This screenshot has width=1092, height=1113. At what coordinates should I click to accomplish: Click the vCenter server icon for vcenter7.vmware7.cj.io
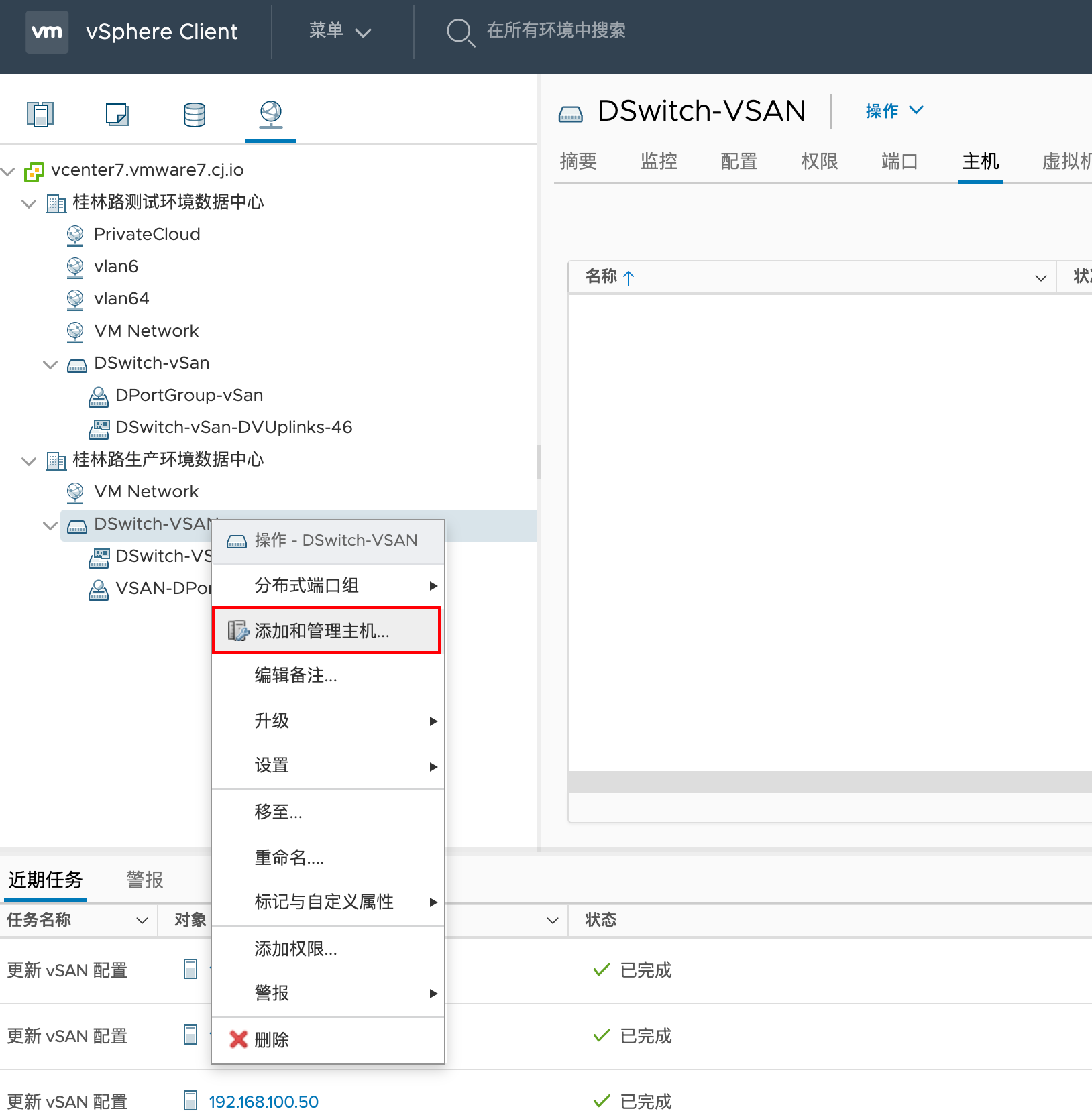click(x=34, y=172)
